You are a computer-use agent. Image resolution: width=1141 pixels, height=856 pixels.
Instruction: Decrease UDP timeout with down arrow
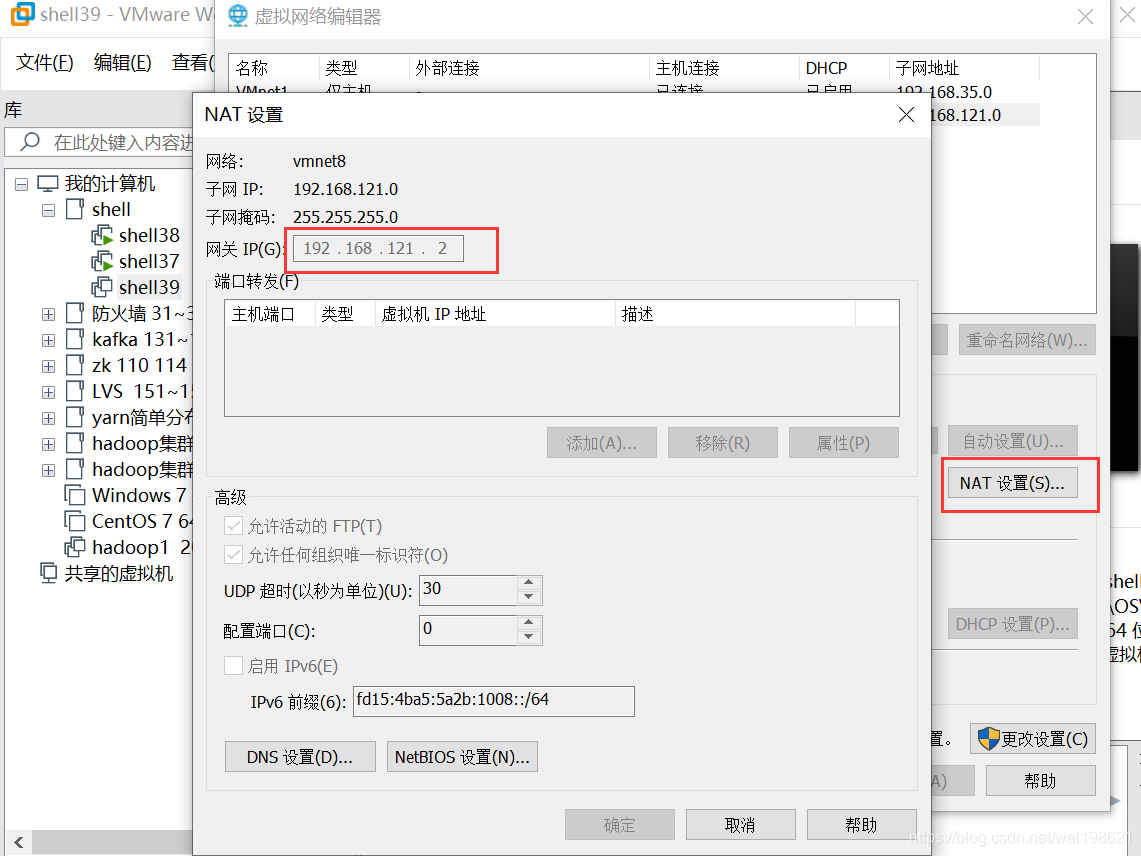(529, 597)
